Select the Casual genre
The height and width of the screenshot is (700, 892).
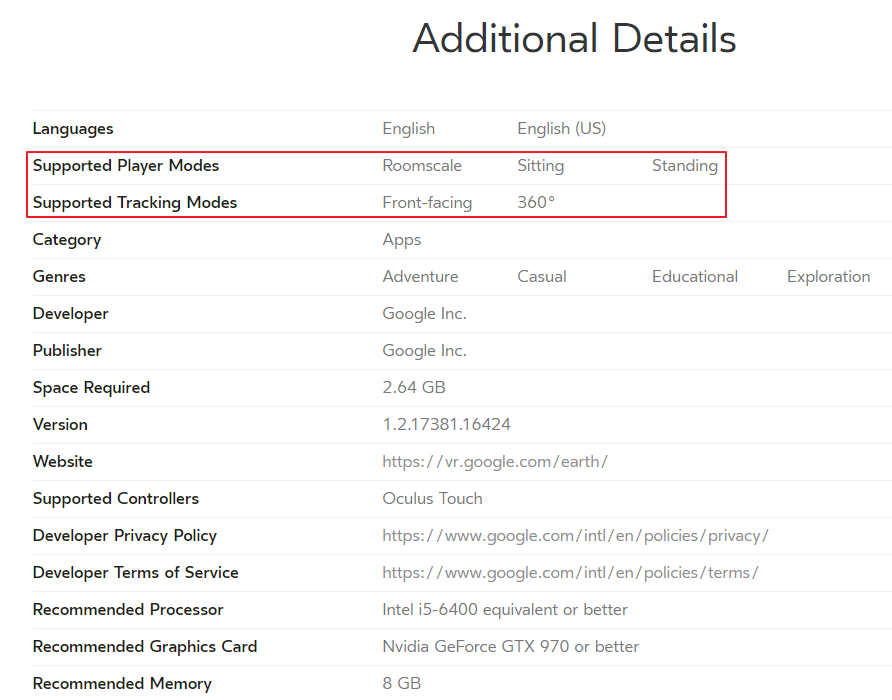[542, 277]
